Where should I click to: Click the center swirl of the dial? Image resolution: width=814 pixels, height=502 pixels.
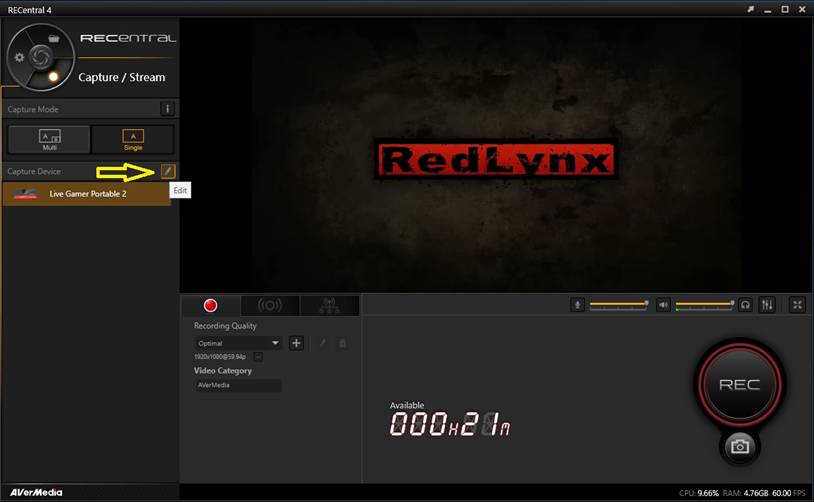coord(40,57)
